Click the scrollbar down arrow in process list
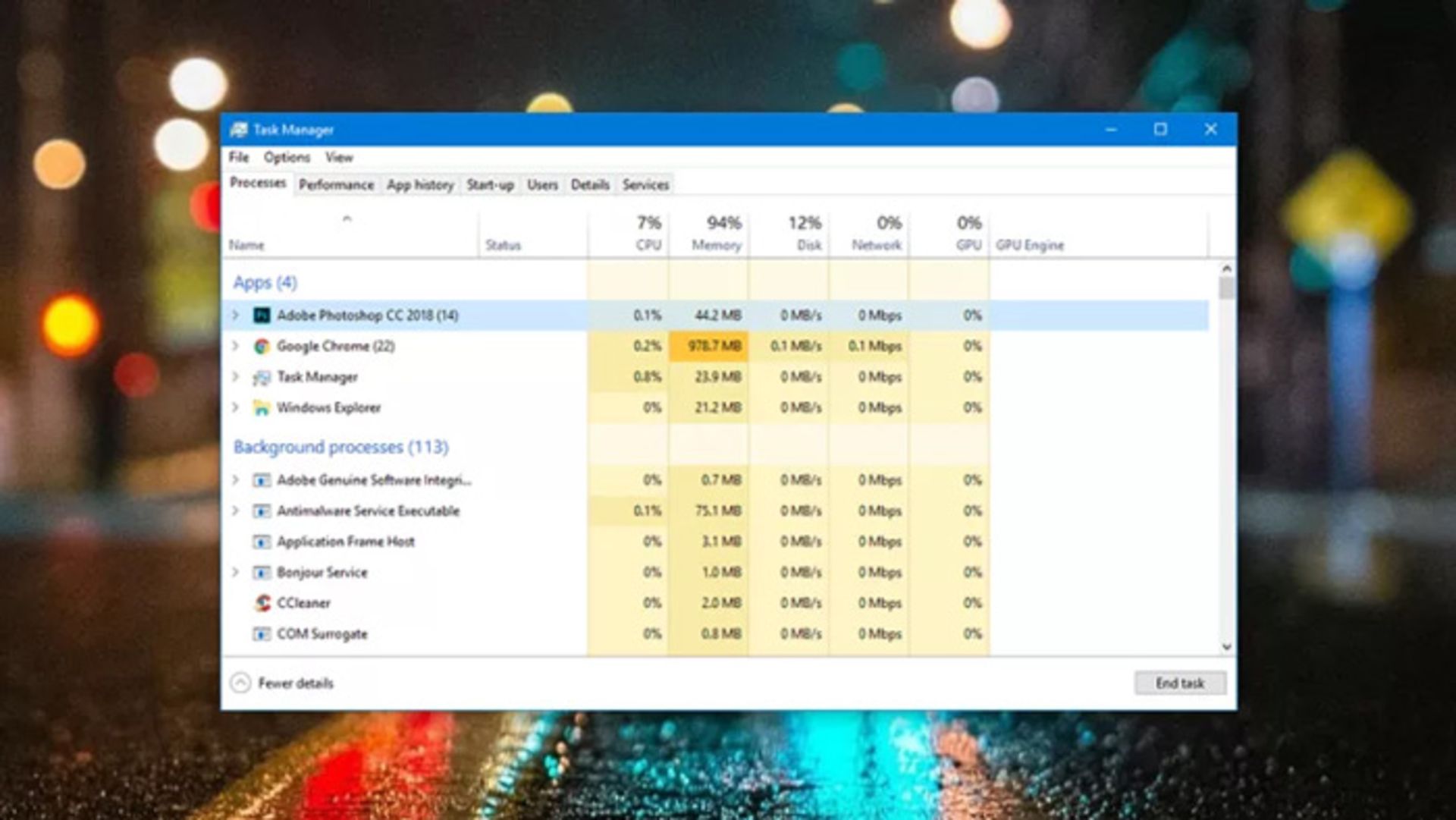Viewport: 1456px width, 820px height. 1226,647
